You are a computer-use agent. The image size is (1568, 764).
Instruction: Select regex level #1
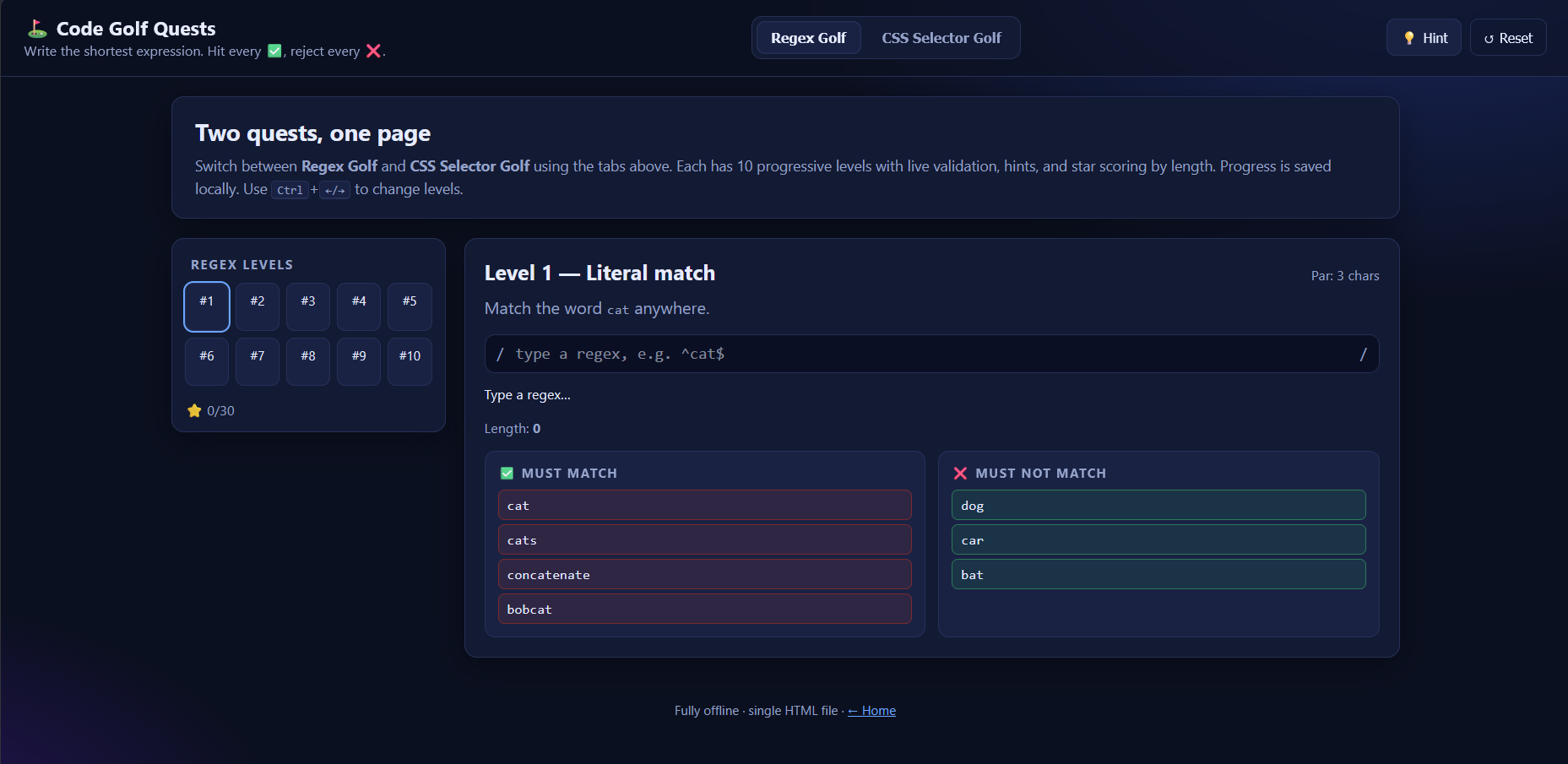coord(207,306)
